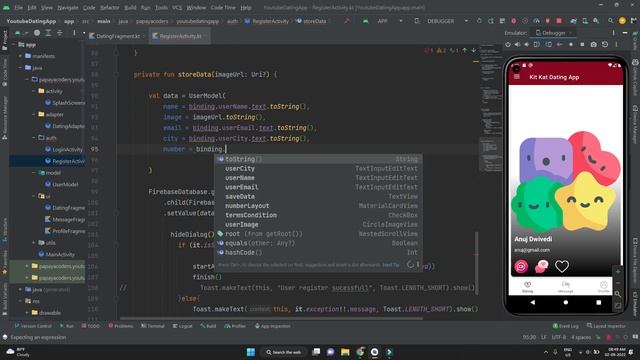Click the emulator snapshots history icon

(x=605, y=44)
